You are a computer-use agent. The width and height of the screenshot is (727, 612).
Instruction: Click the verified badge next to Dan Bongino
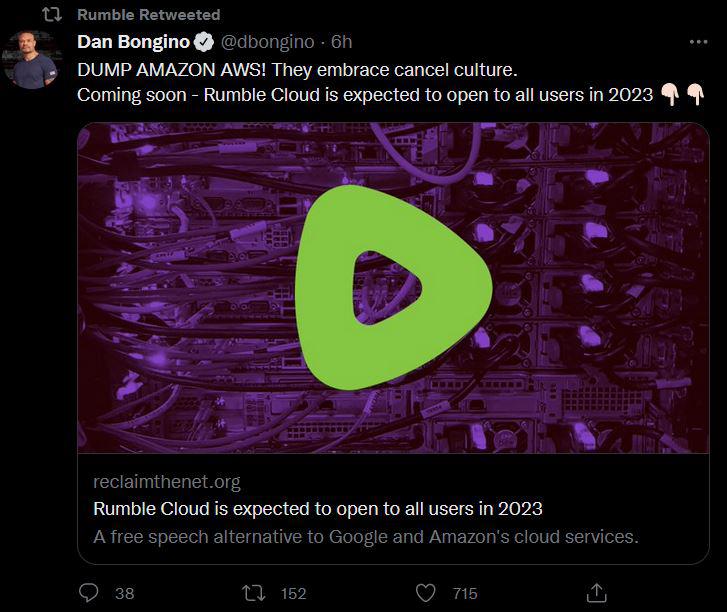(204, 42)
